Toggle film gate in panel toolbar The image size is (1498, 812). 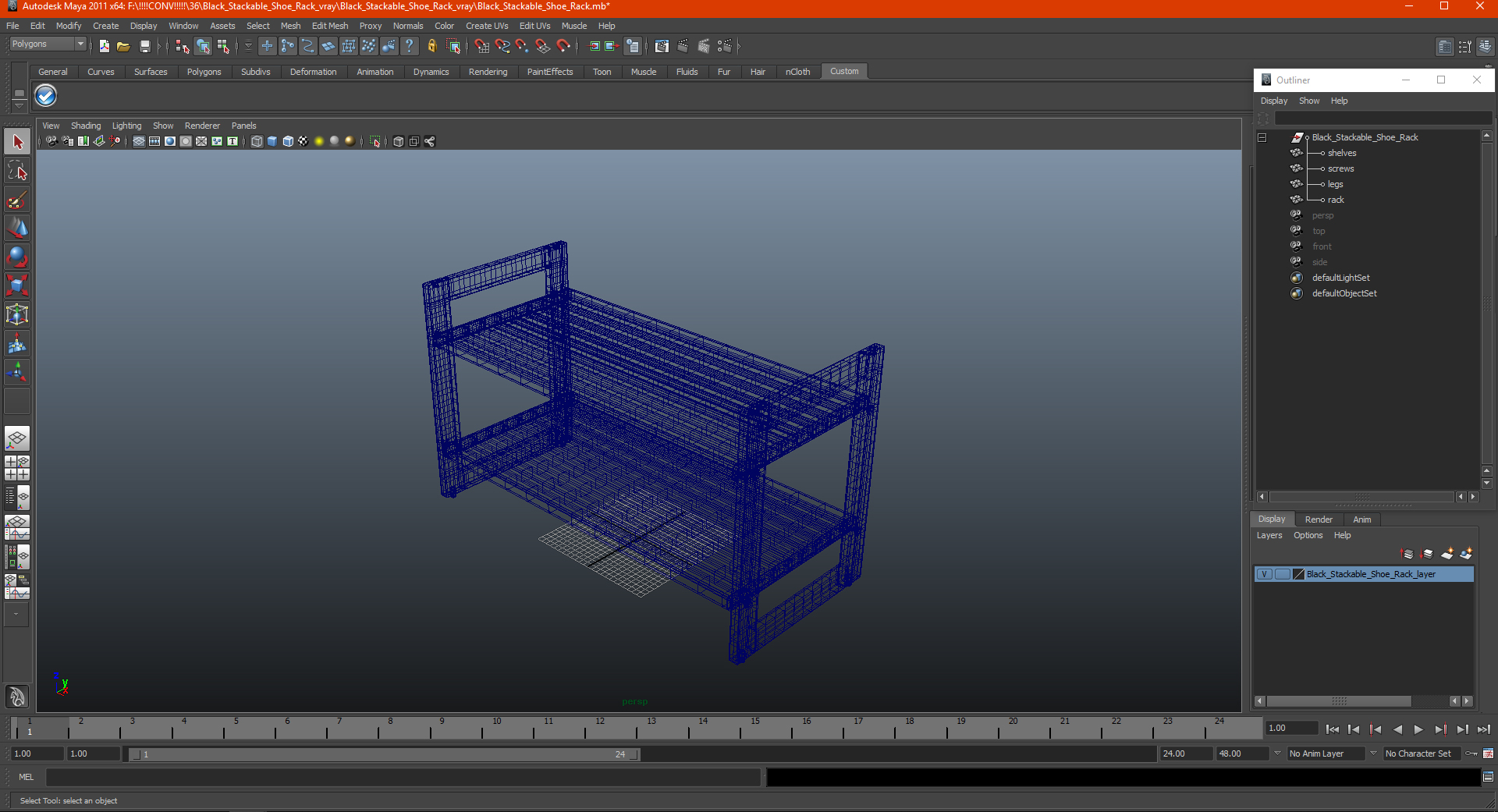point(154,141)
